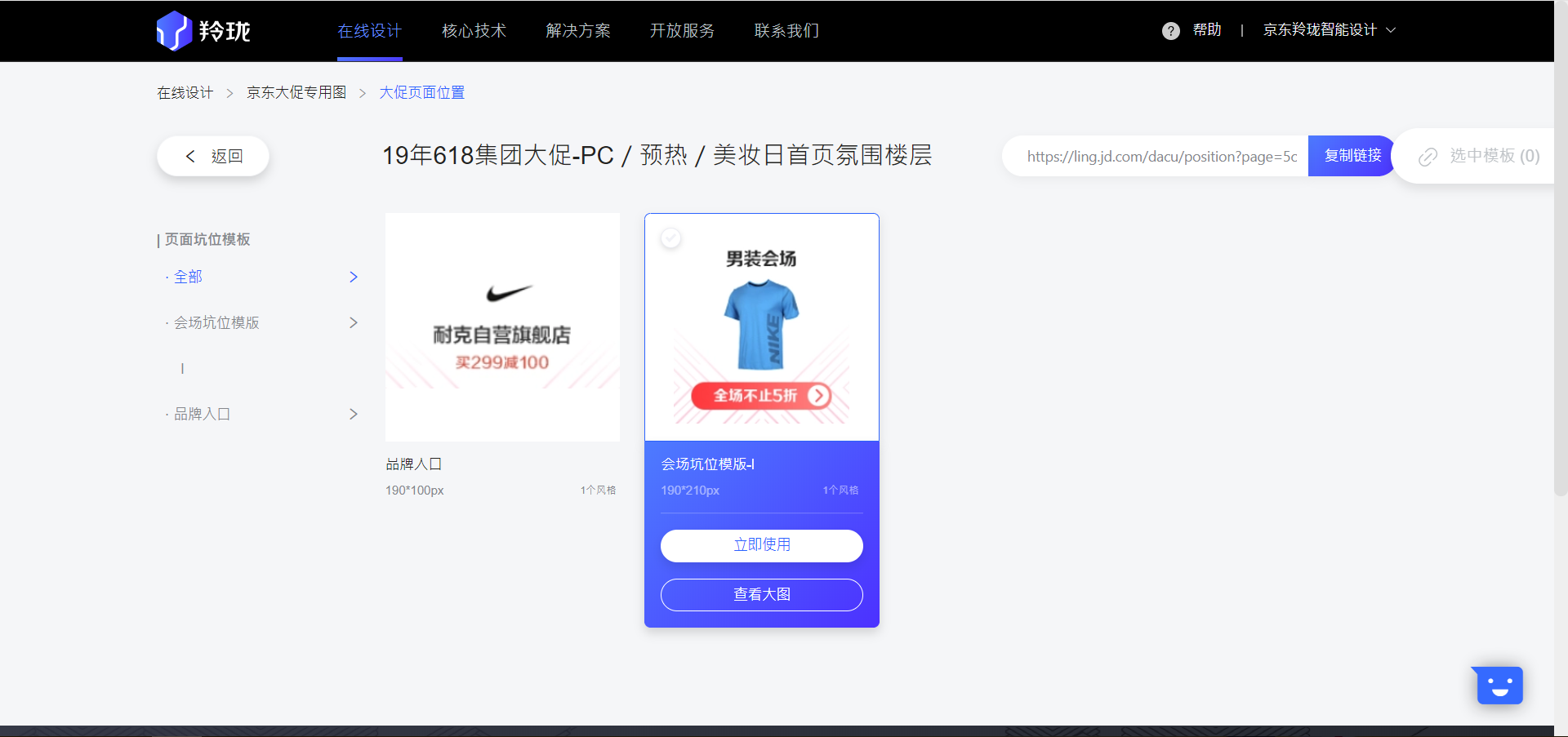
Task: Click the 品牌入口 template title
Action: pos(413,464)
